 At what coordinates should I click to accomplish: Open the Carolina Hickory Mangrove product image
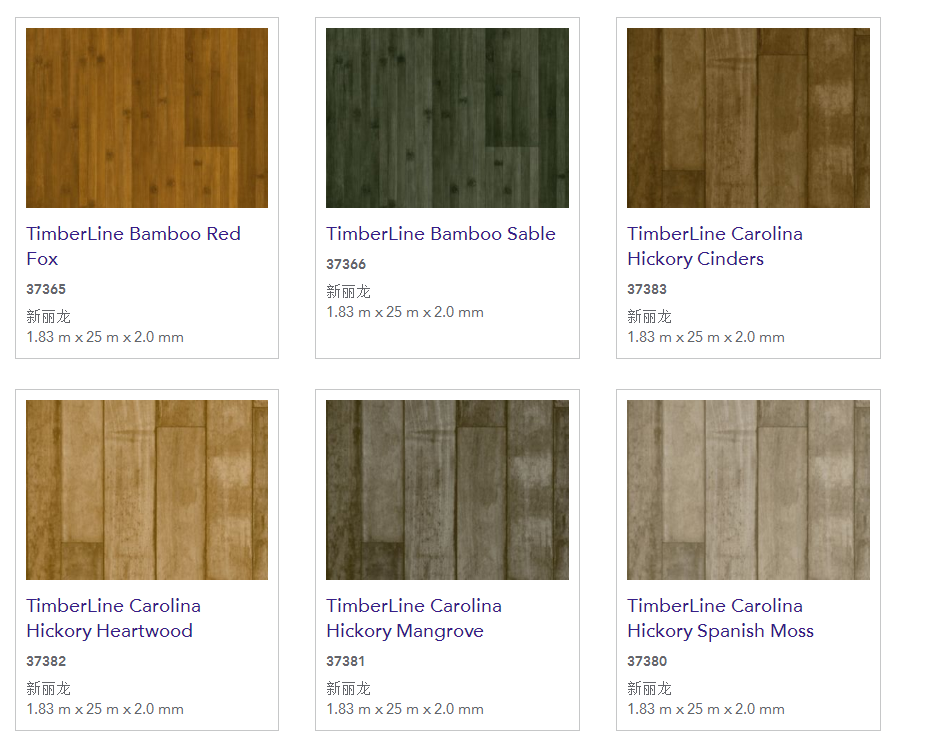point(447,490)
